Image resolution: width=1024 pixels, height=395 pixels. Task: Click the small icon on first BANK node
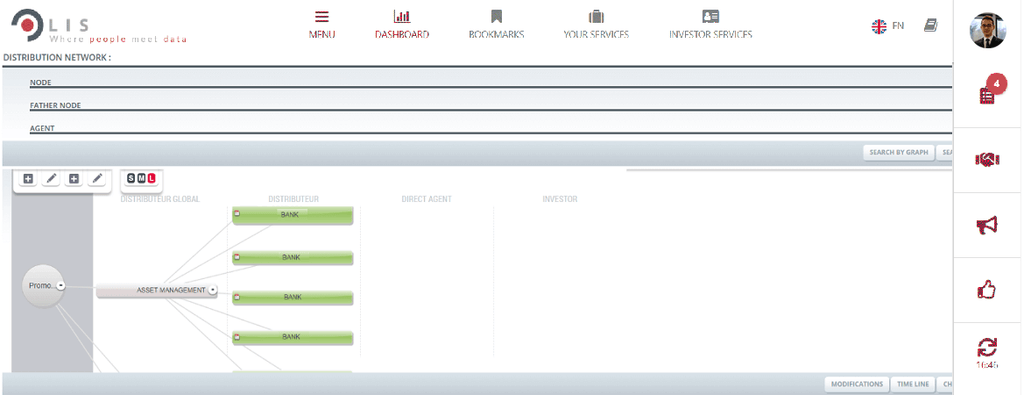click(x=237, y=213)
